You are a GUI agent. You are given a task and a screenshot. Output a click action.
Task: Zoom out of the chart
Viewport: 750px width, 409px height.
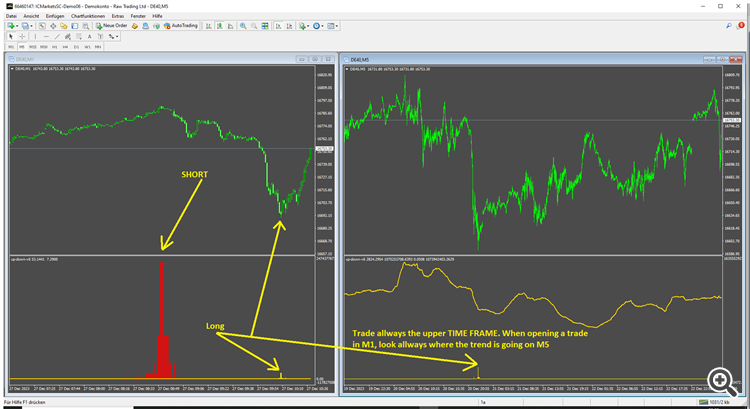[x=254, y=26]
